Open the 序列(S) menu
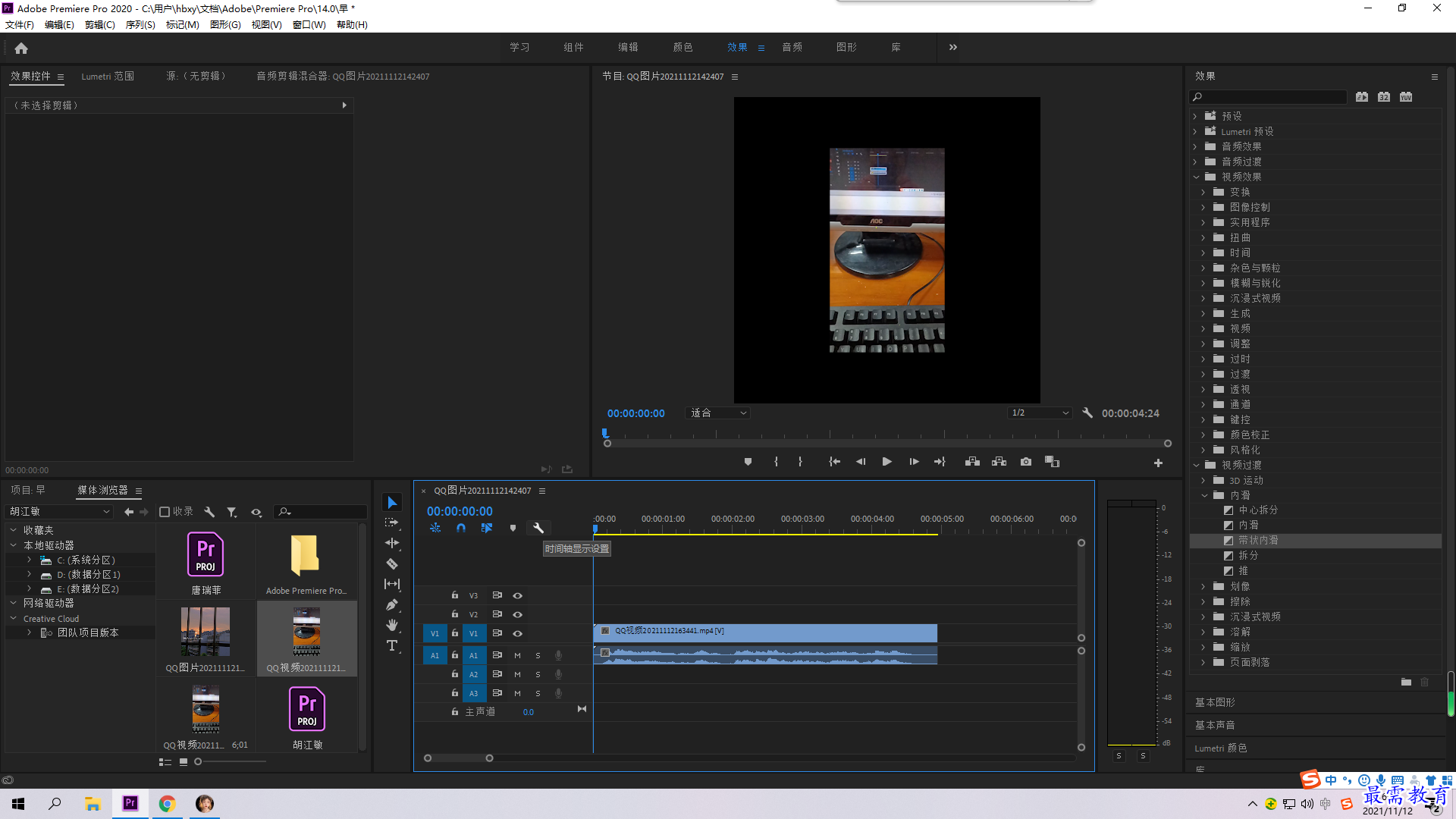Screen dimensions: 1456x819 pos(140,24)
